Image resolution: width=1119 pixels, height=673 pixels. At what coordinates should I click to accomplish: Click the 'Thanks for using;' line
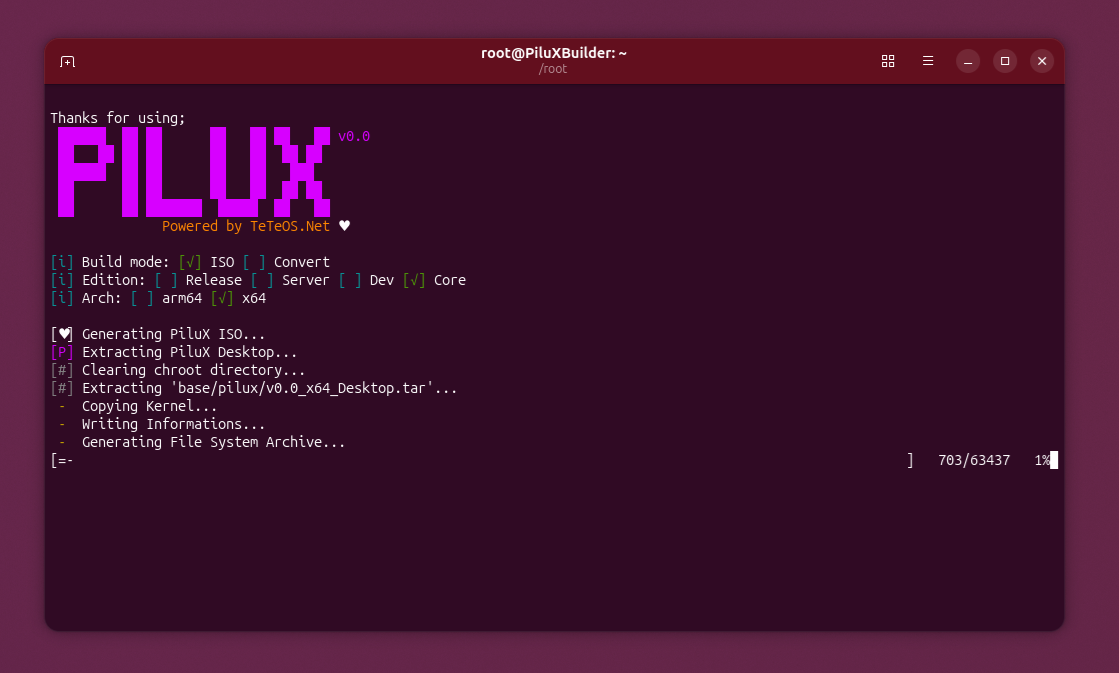point(118,118)
